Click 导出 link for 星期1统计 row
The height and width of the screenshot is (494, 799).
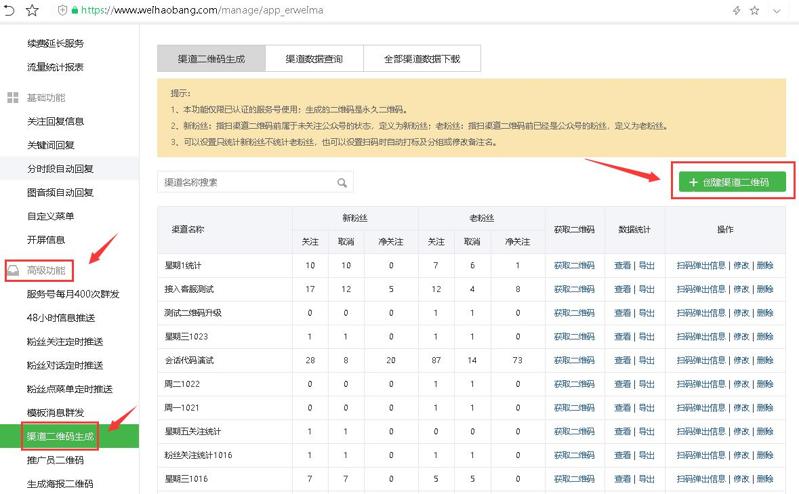(x=647, y=265)
